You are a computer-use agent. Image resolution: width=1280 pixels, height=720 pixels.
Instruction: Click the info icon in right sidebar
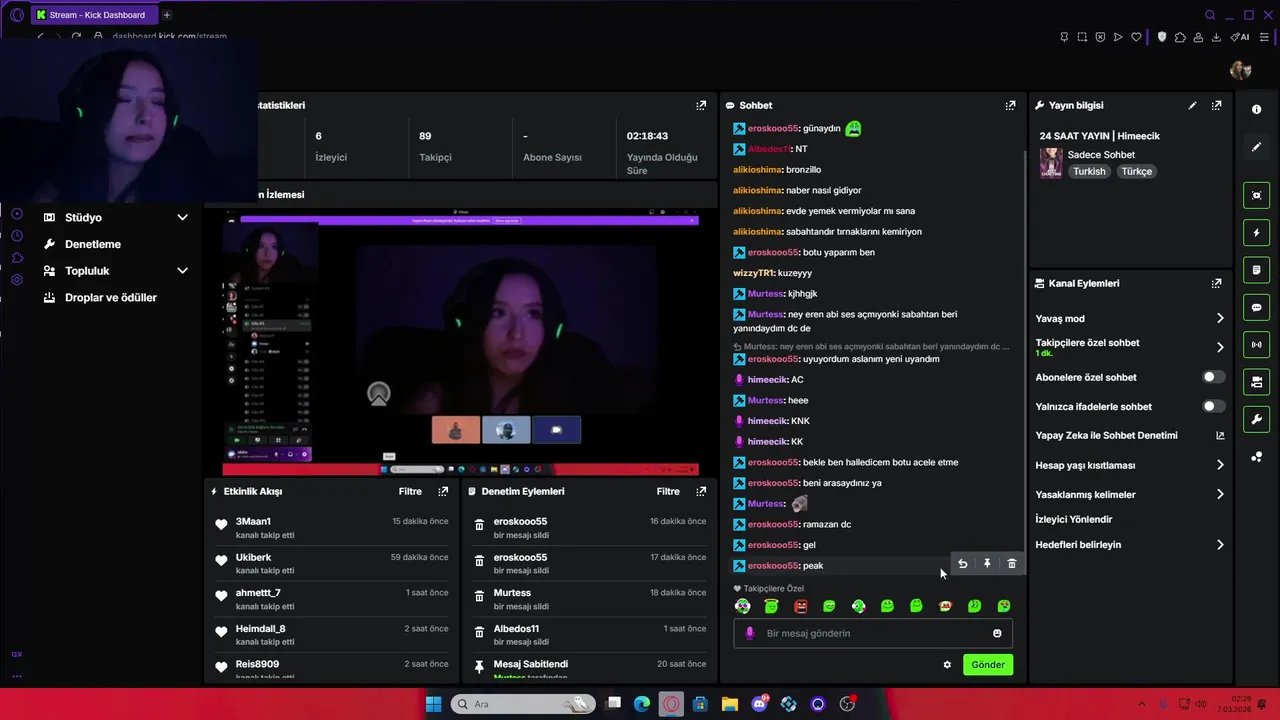(x=1257, y=109)
